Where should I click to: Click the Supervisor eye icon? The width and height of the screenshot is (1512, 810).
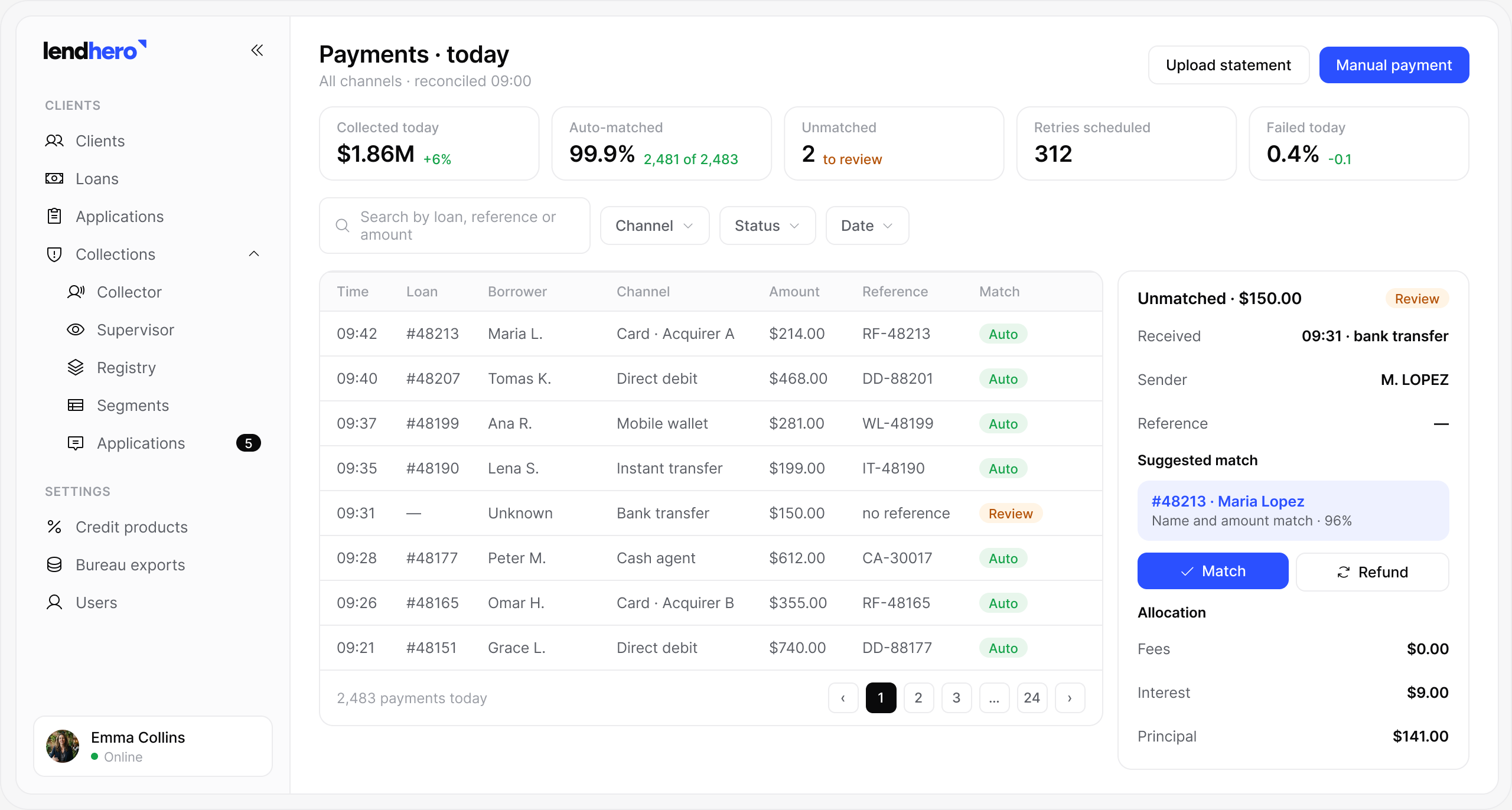(76, 329)
